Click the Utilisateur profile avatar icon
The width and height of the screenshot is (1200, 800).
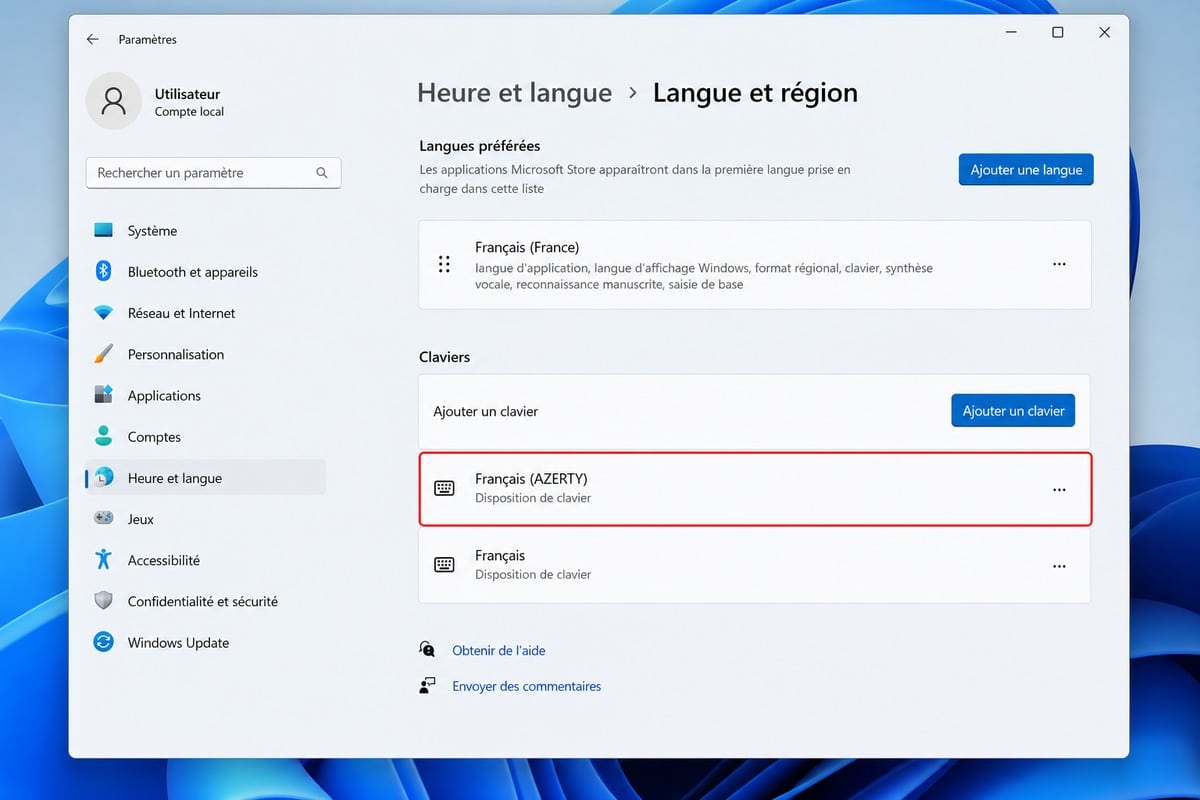pyautogui.click(x=113, y=101)
